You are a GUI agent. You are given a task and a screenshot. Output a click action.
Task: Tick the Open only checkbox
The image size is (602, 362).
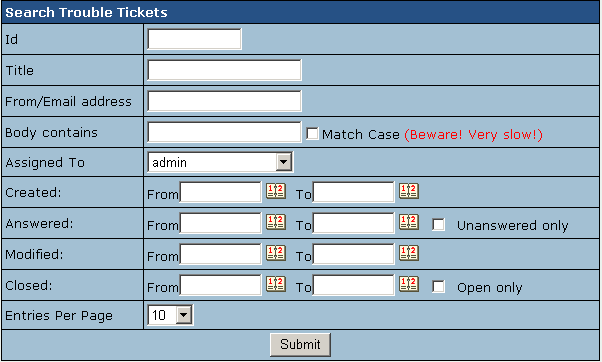(438, 287)
